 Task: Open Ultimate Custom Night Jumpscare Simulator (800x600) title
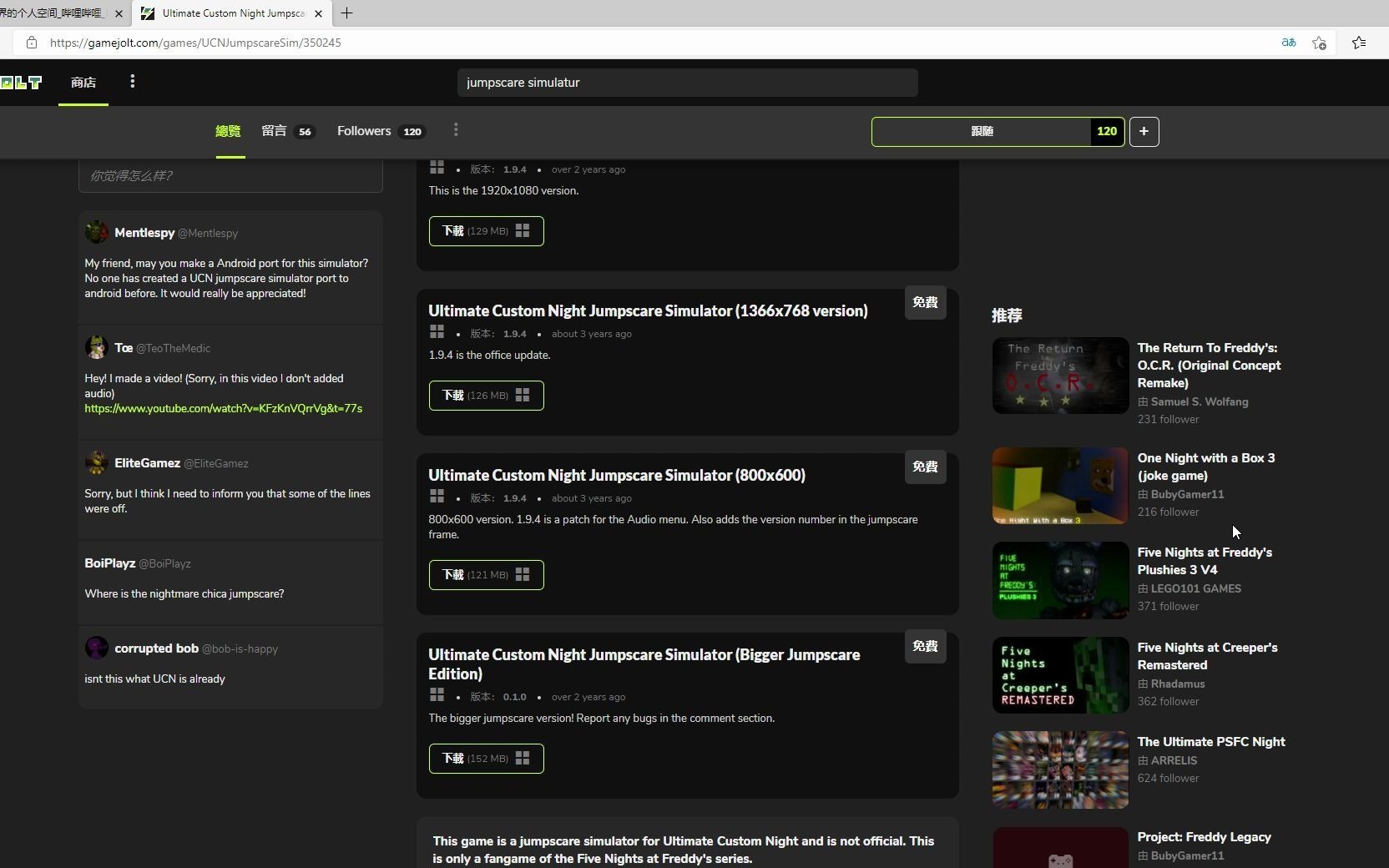pyautogui.click(x=617, y=475)
